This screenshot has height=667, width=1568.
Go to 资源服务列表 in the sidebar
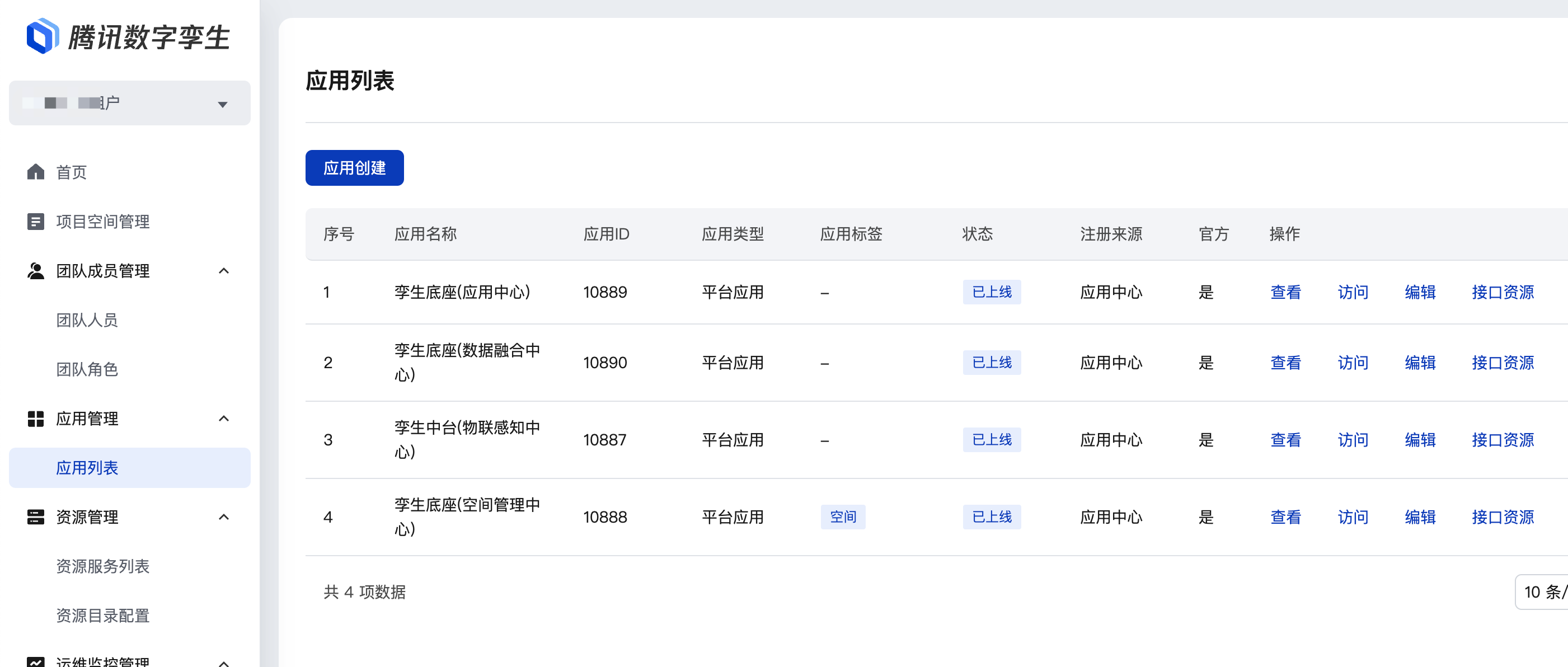102,567
